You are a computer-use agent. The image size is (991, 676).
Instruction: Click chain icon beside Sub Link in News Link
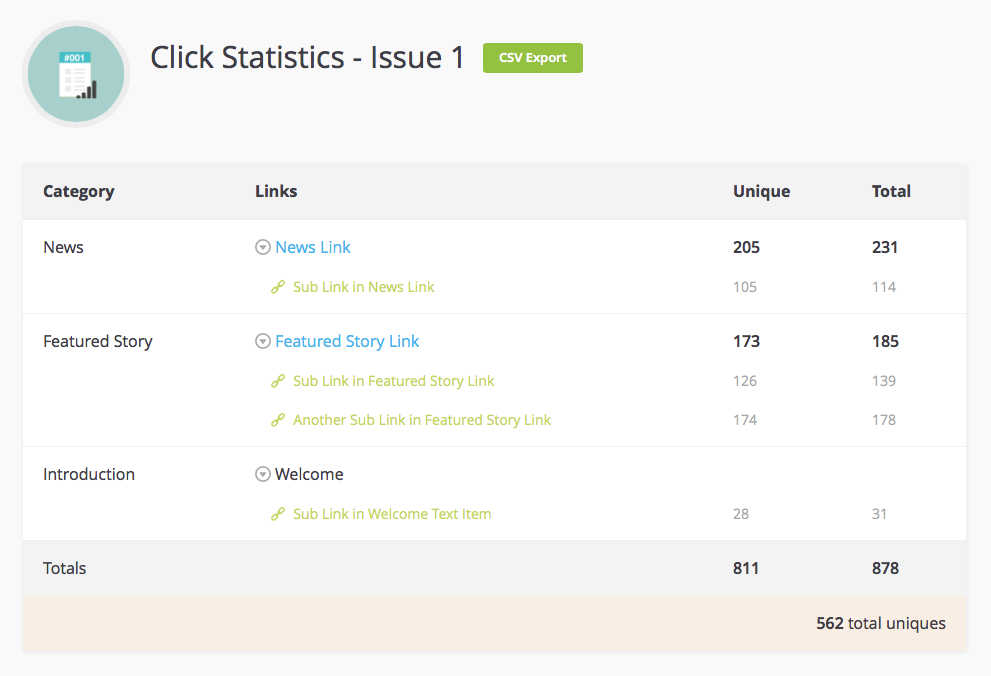click(x=278, y=287)
